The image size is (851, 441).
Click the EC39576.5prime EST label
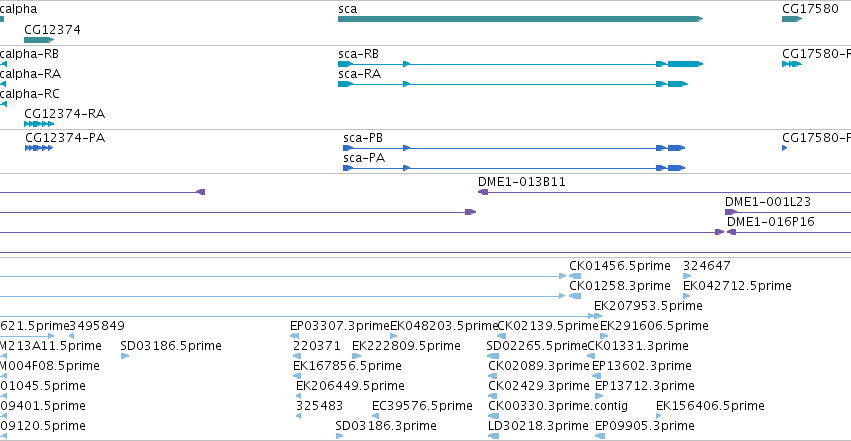tap(422, 406)
